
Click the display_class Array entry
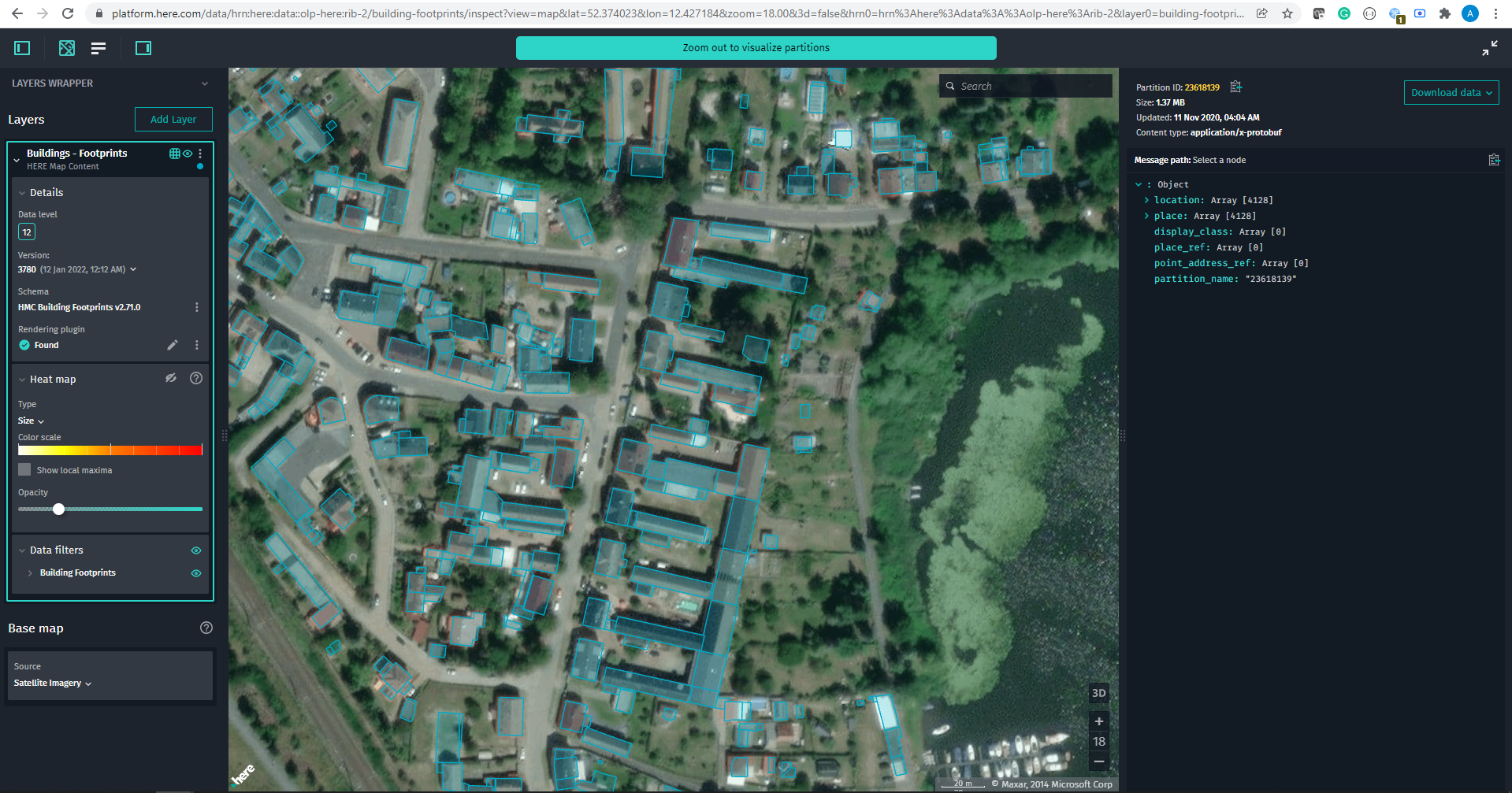tap(1220, 232)
